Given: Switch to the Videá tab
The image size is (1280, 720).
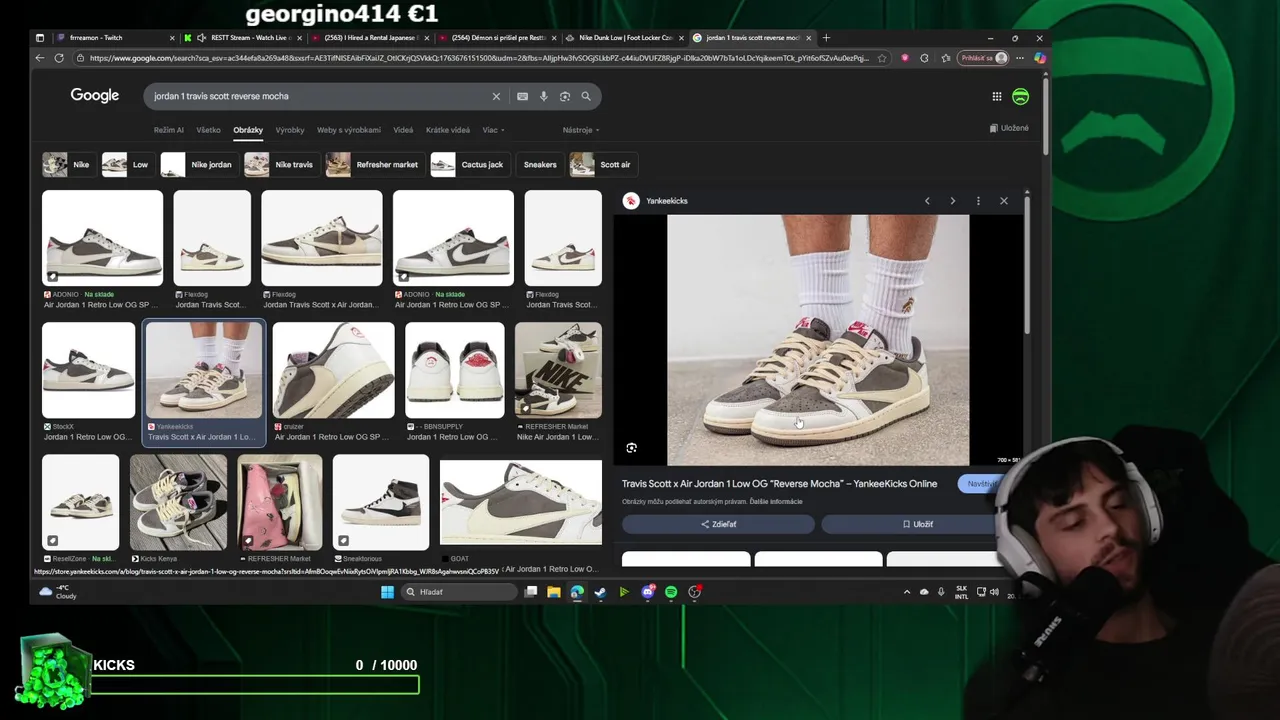Looking at the screenshot, I should (403, 130).
